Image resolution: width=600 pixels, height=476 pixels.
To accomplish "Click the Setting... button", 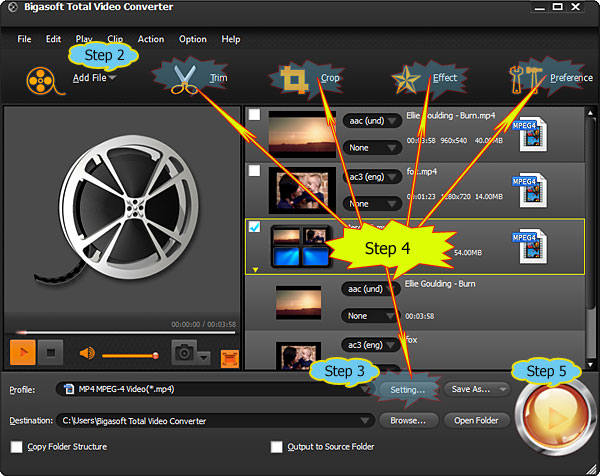I will pyautogui.click(x=408, y=390).
